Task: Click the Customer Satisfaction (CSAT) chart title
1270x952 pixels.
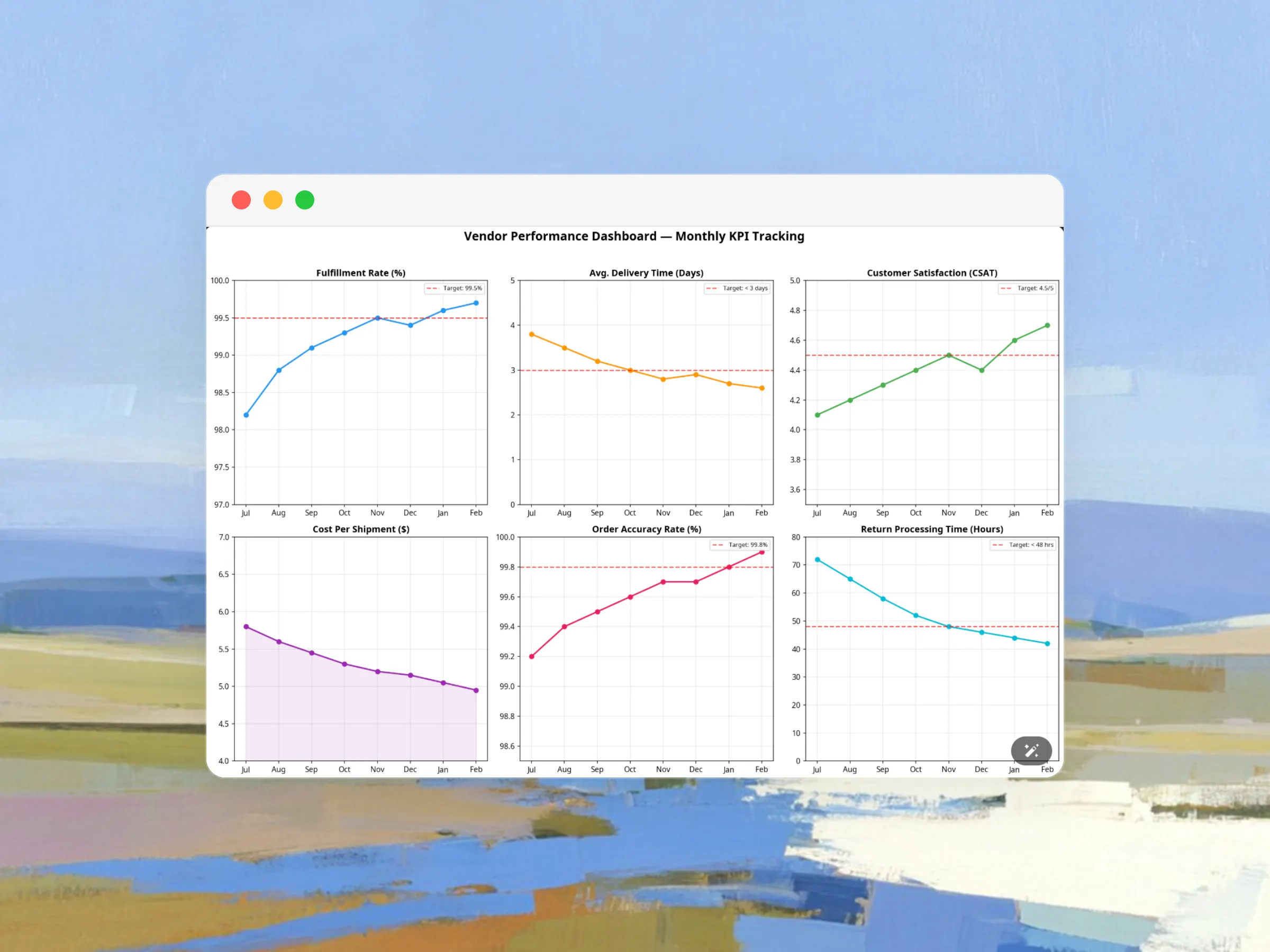Action: click(x=932, y=273)
